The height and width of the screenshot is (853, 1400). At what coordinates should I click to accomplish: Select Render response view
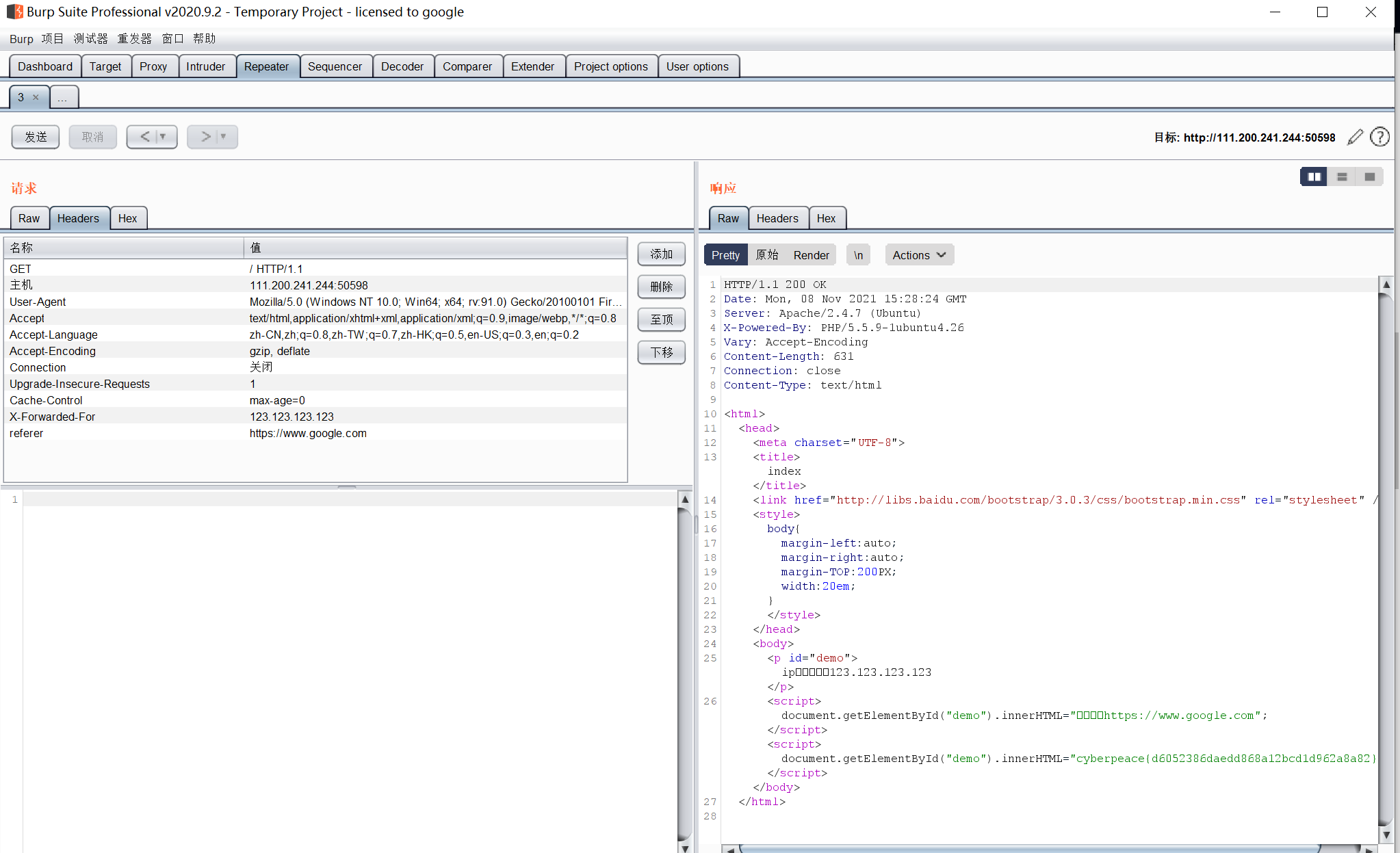pos(811,255)
